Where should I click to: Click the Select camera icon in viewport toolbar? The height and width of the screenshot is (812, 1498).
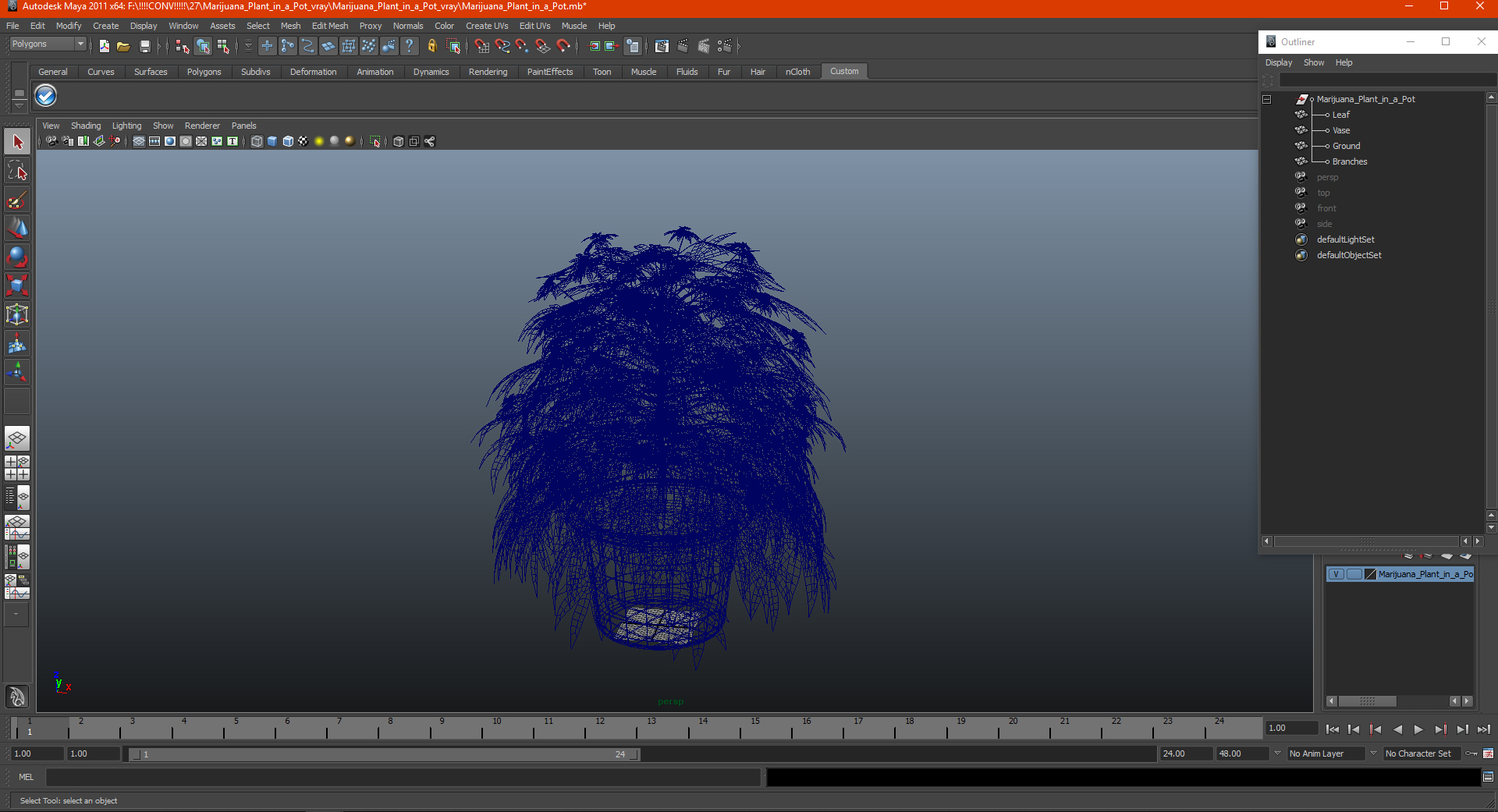[x=51, y=141]
